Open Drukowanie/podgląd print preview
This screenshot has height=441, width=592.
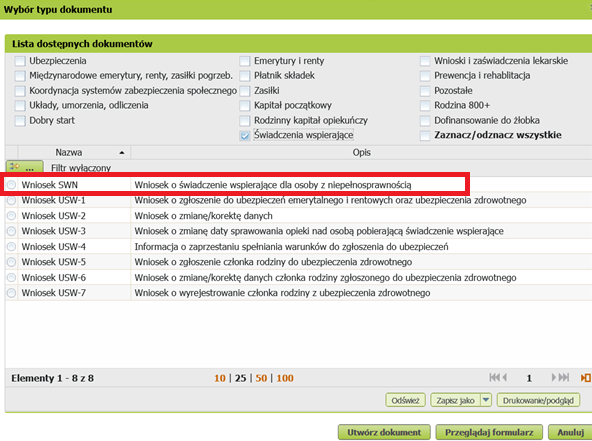click(538, 400)
